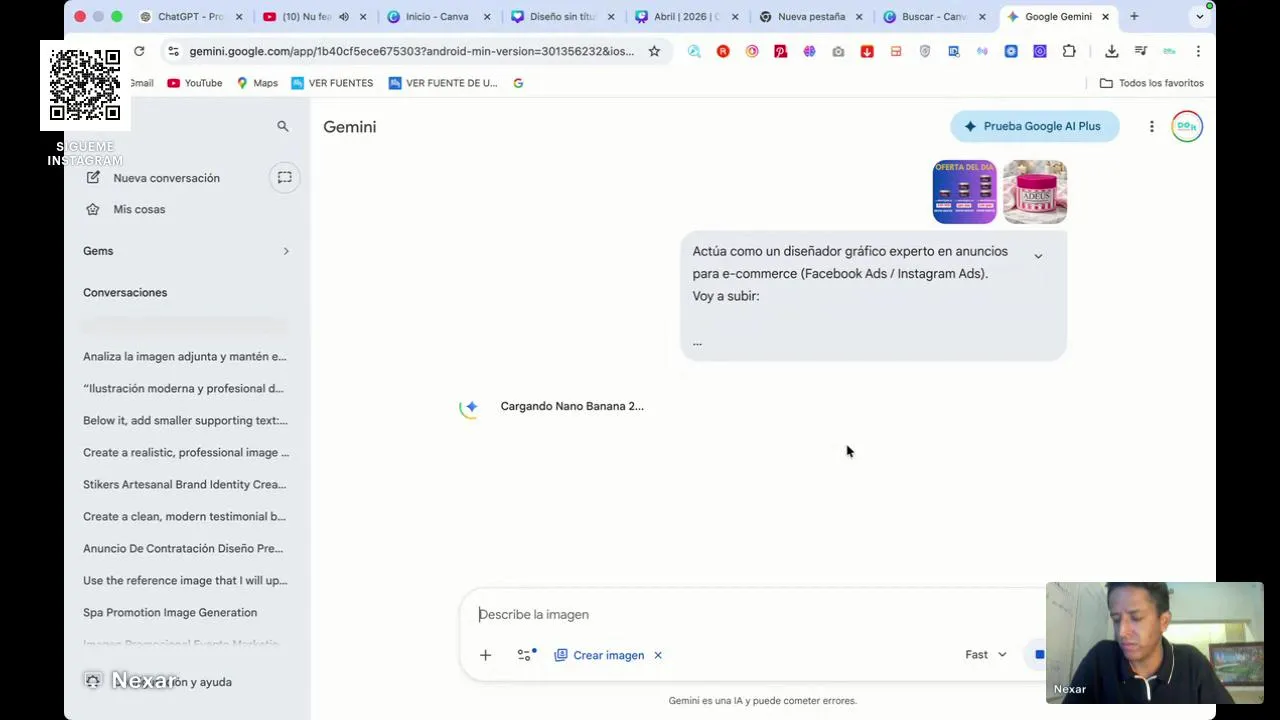Remove the Crear imagen chip with its X
Screen dimensions: 1280x720
pos(658,655)
